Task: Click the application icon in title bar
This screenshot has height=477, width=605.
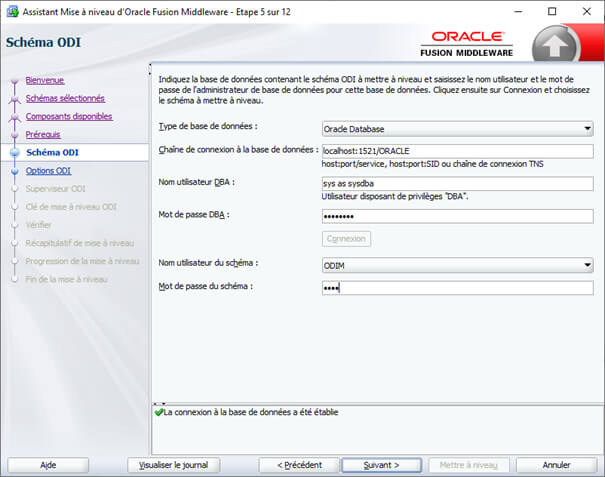Action: pyautogui.click(x=12, y=12)
